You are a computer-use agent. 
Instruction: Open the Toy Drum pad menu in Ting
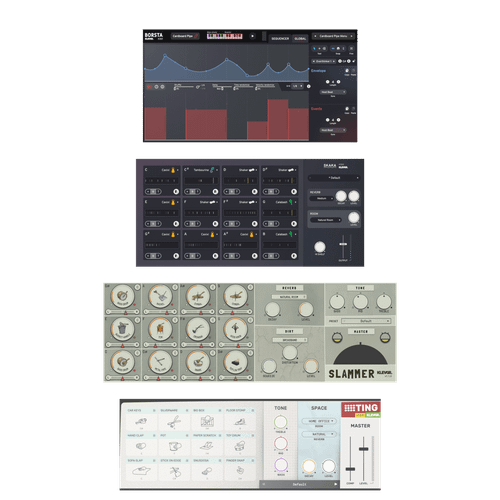point(253,435)
